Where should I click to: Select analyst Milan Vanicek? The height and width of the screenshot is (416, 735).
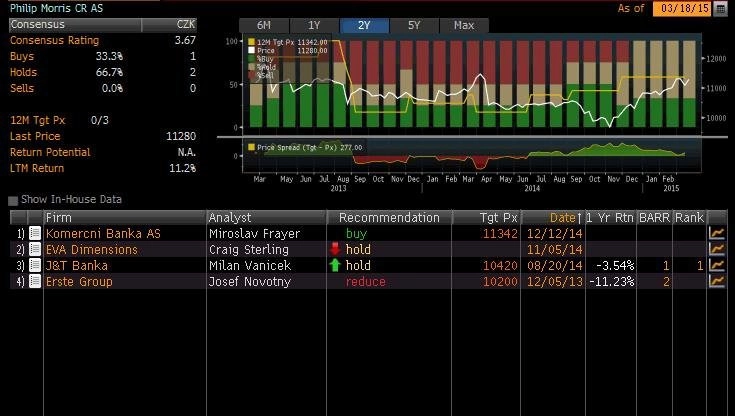(x=250, y=265)
